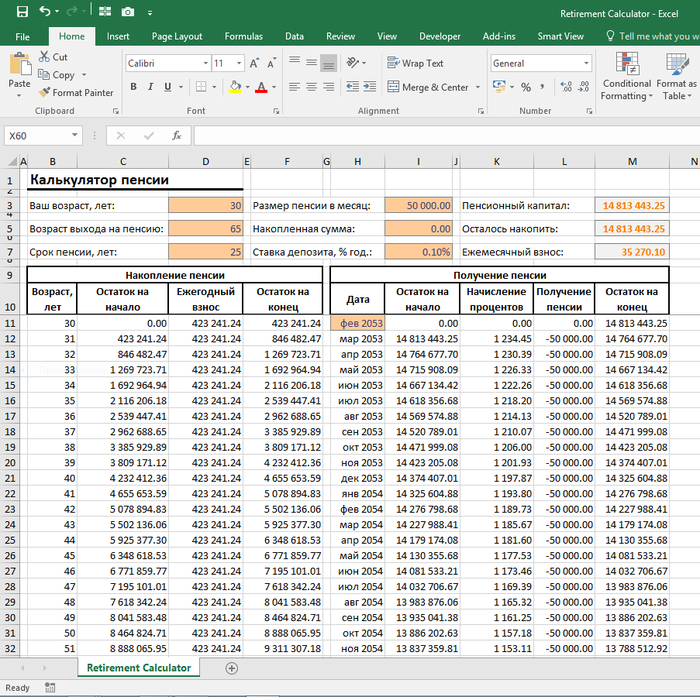Click the Select All corner triangle
The height and width of the screenshot is (697, 700).
pyautogui.click(x=12, y=161)
